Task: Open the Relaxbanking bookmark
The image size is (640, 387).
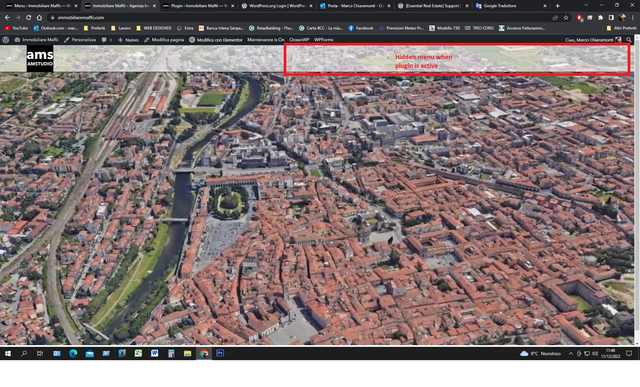Action: tap(271, 28)
